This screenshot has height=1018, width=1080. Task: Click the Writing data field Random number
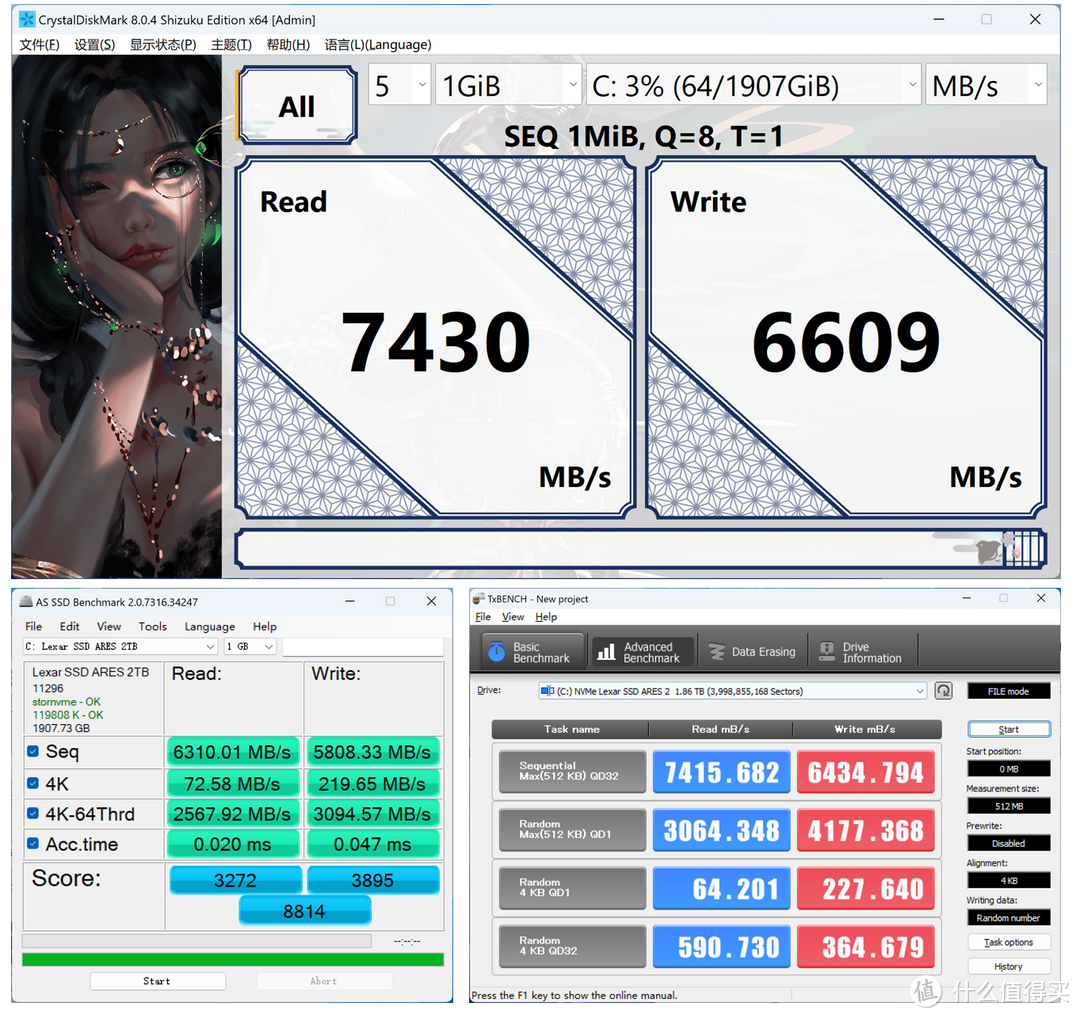pyautogui.click(x=1008, y=917)
